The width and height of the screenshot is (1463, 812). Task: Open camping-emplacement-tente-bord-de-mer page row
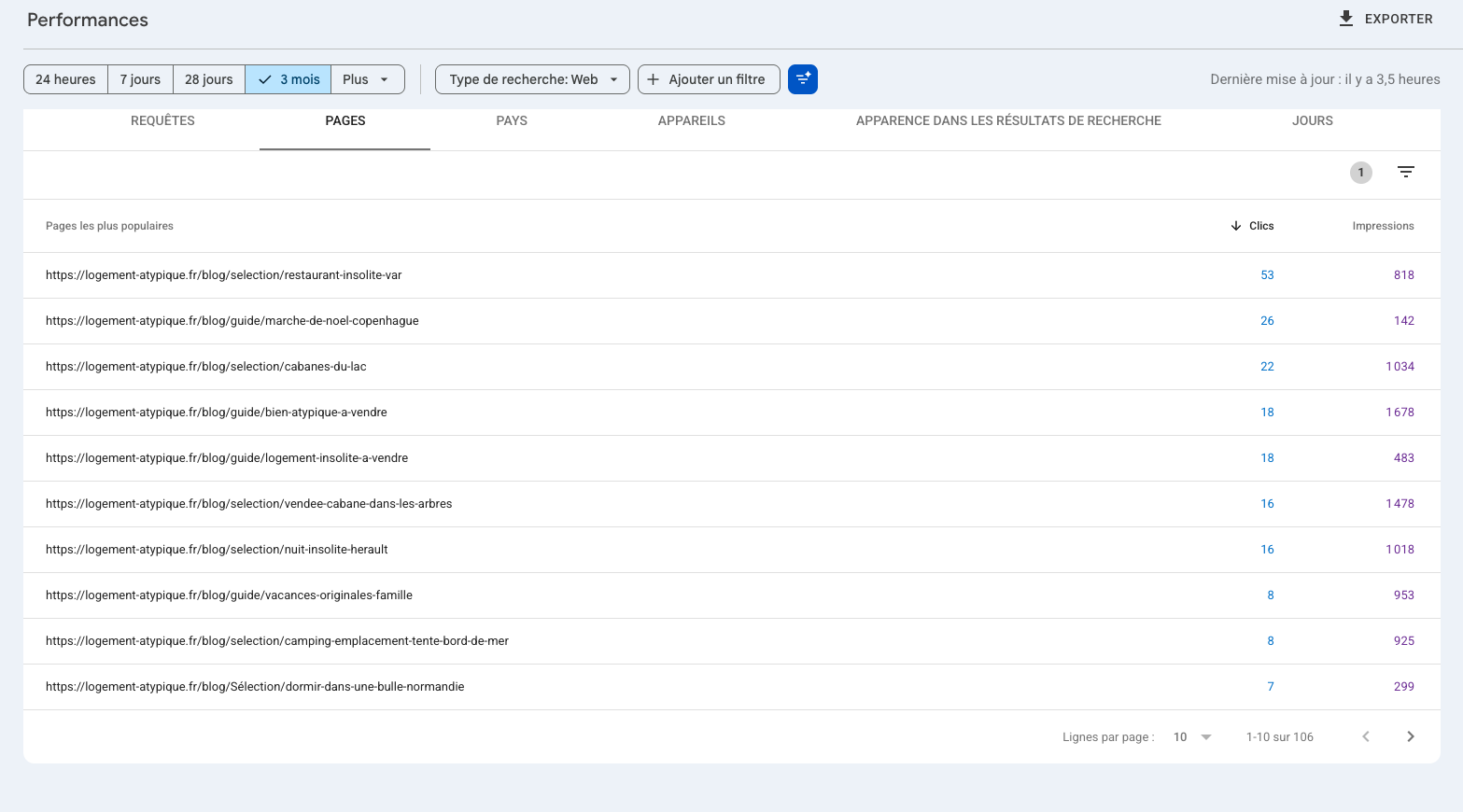point(731,641)
